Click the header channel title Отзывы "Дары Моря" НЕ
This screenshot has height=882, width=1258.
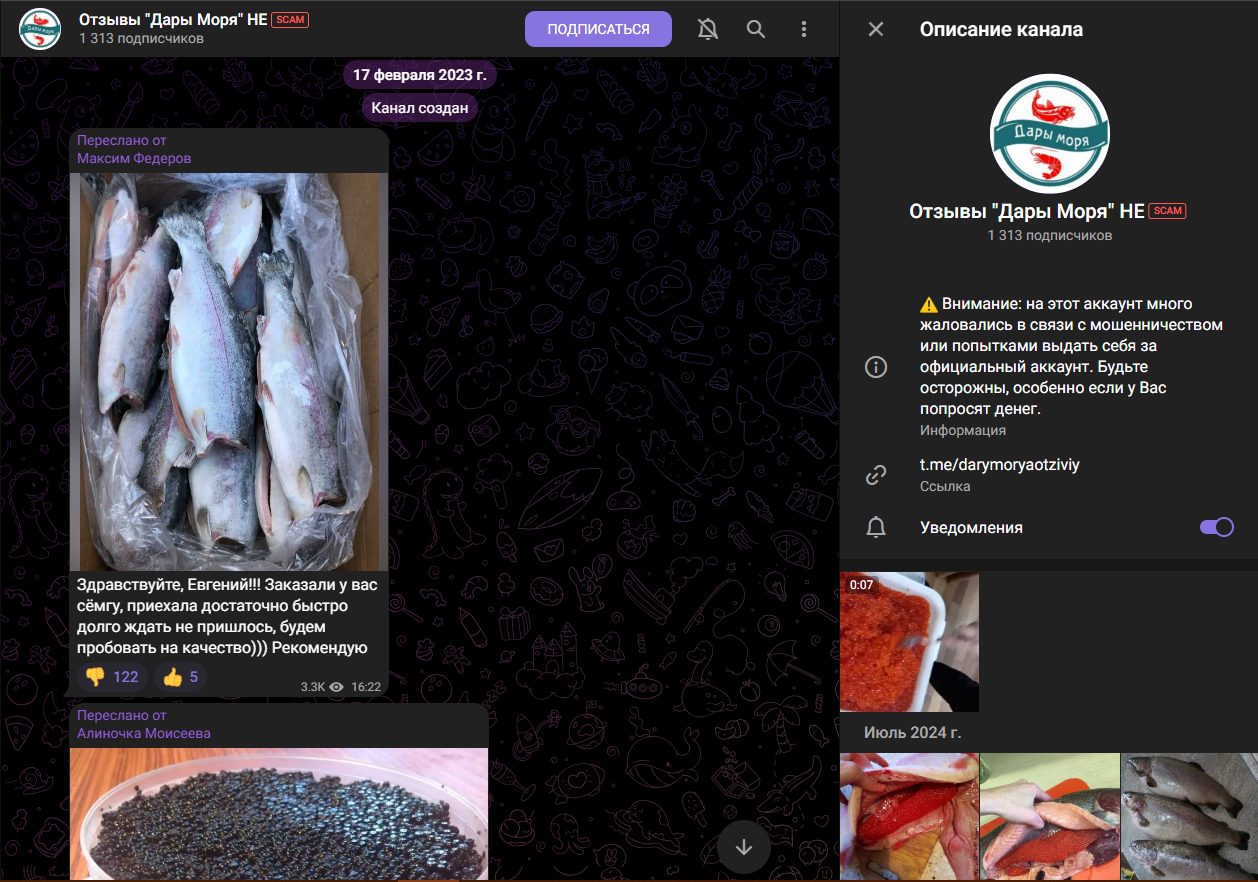pos(172,20)
